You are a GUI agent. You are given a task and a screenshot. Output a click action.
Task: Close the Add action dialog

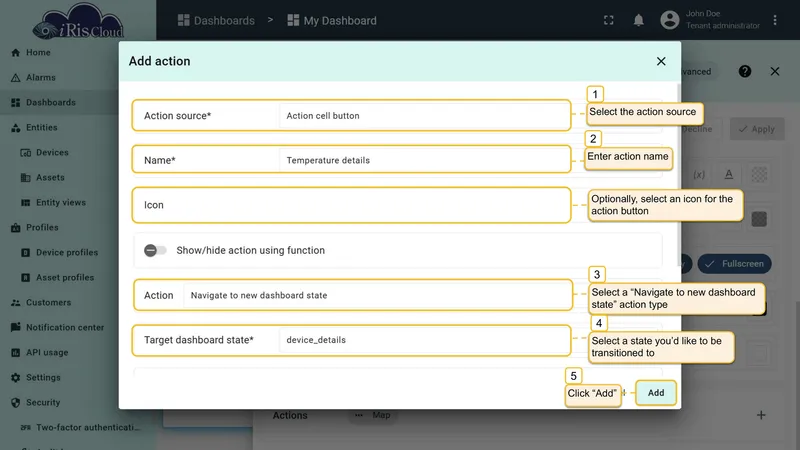tap(661, 61)
